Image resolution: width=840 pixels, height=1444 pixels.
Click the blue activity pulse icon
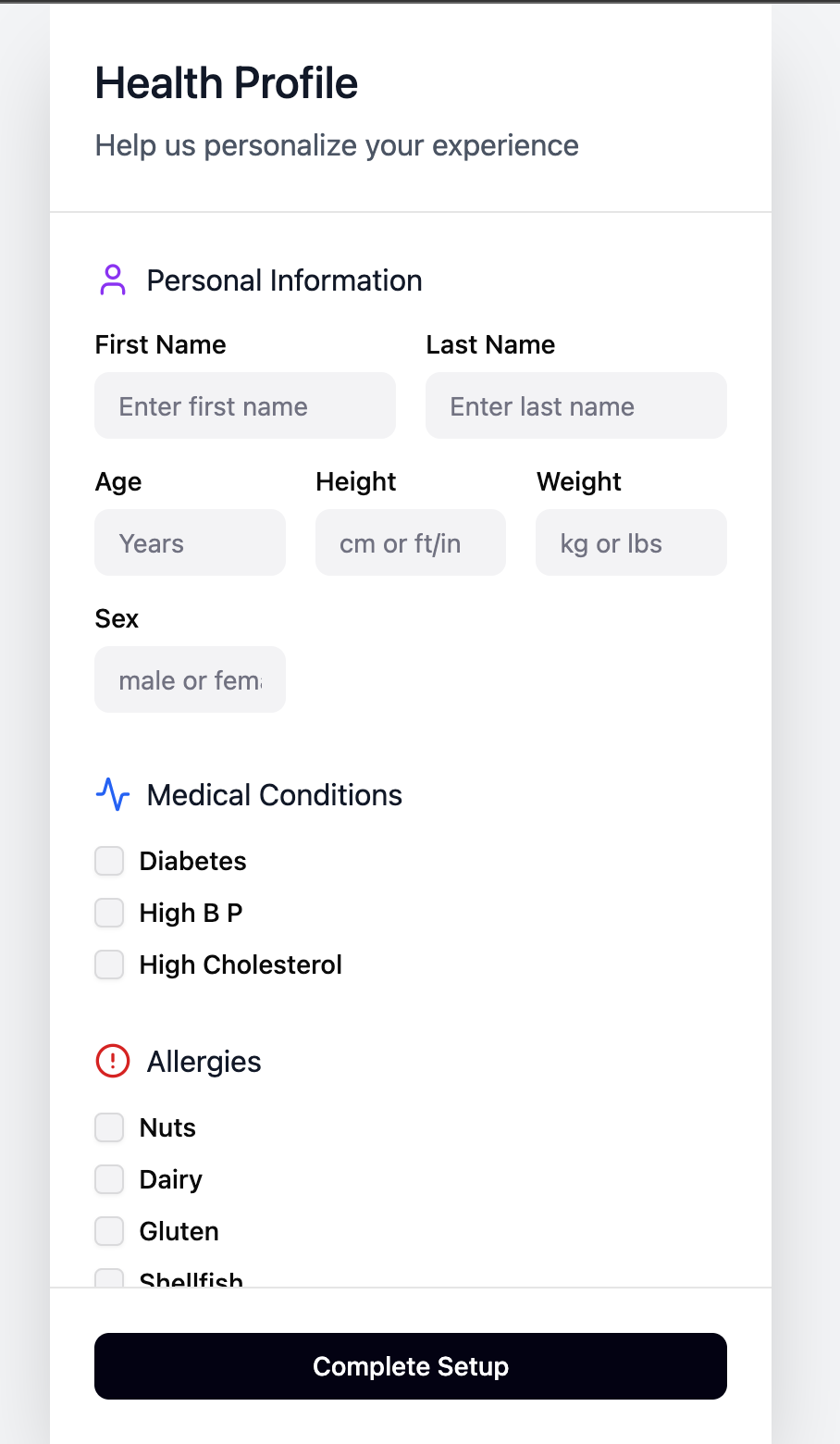[112, 795]
